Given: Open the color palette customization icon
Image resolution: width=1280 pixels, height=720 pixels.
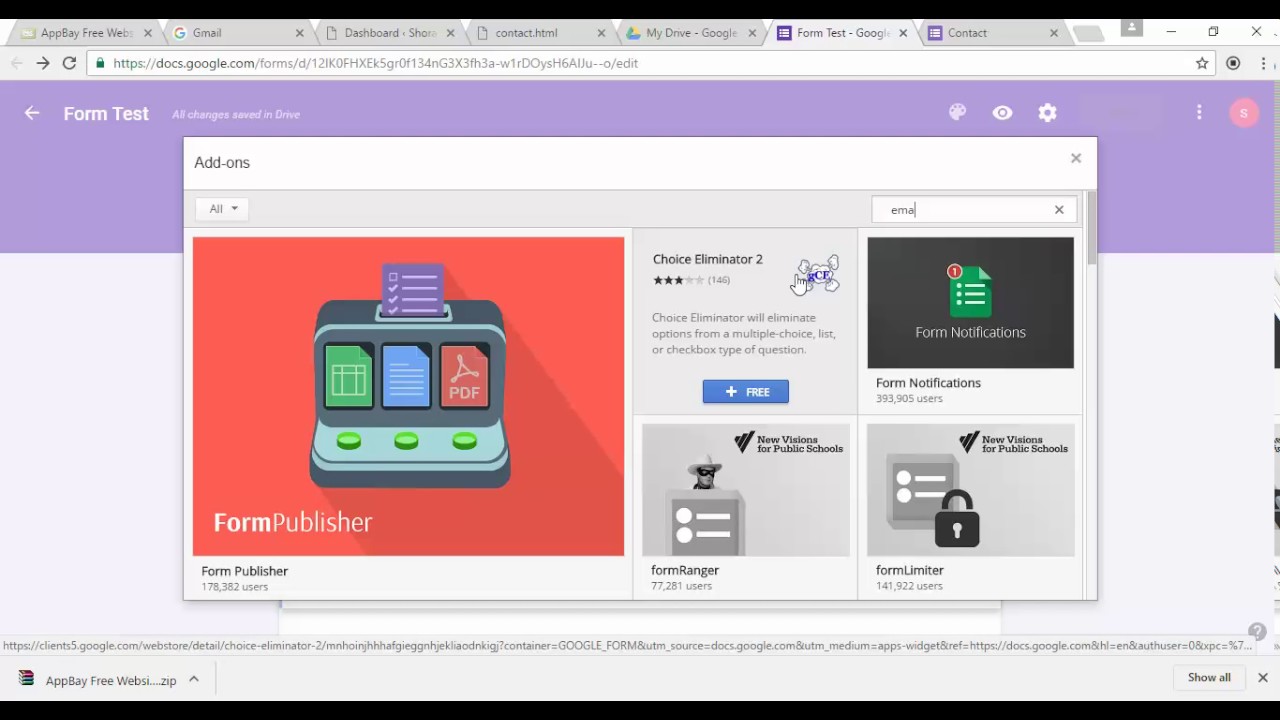Looking at the screenshot, I should click(957, 113).
